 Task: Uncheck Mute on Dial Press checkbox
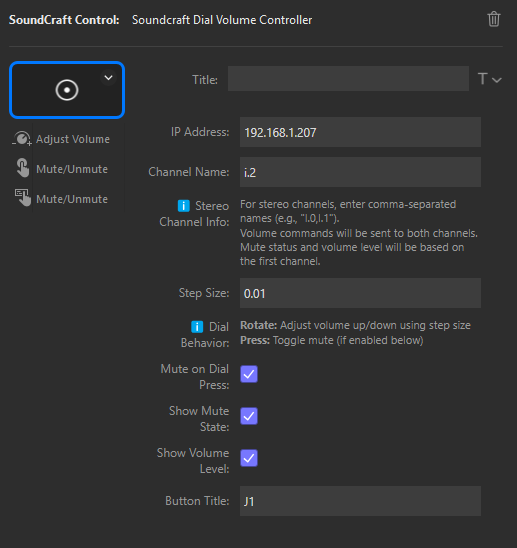(x=249, y=374)
